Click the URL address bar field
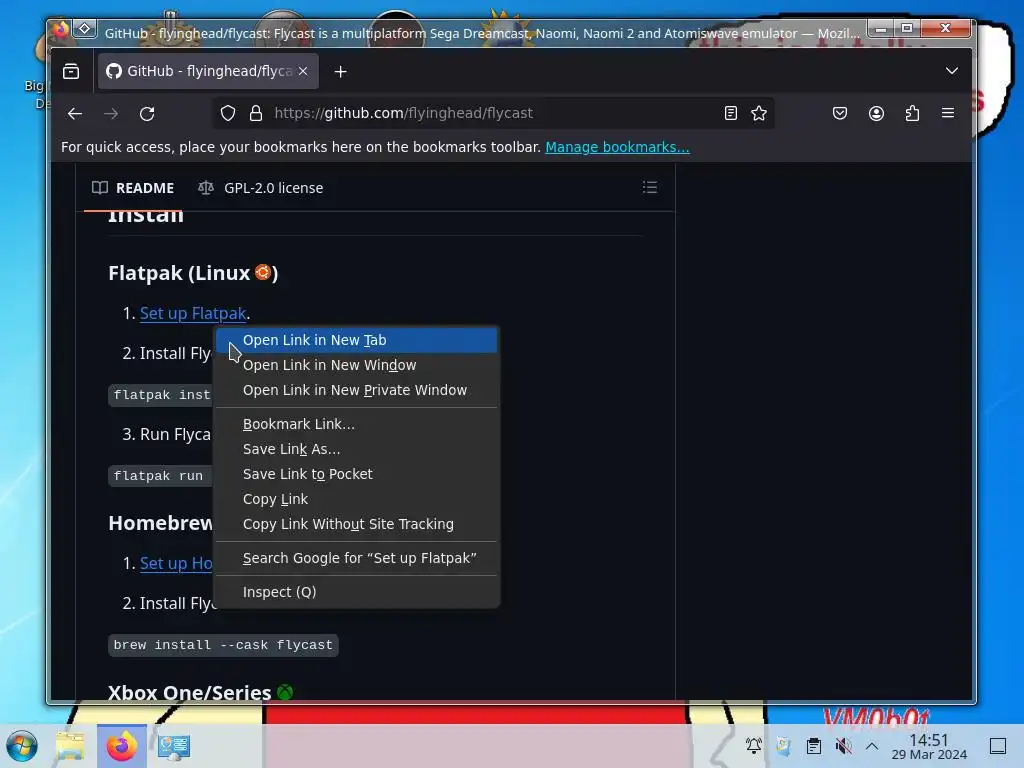The width and height of the screenshot is (1024, 768). point(493,114)
